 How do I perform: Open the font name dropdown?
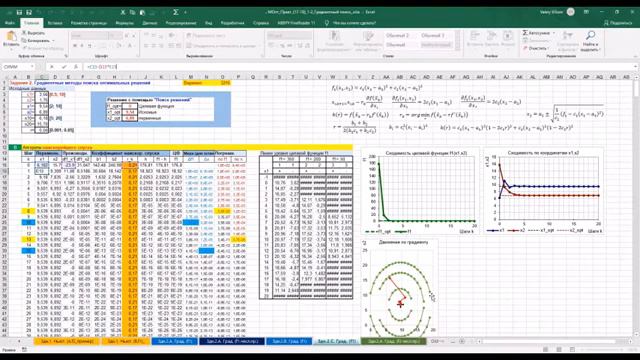click(x=105, y=36)
